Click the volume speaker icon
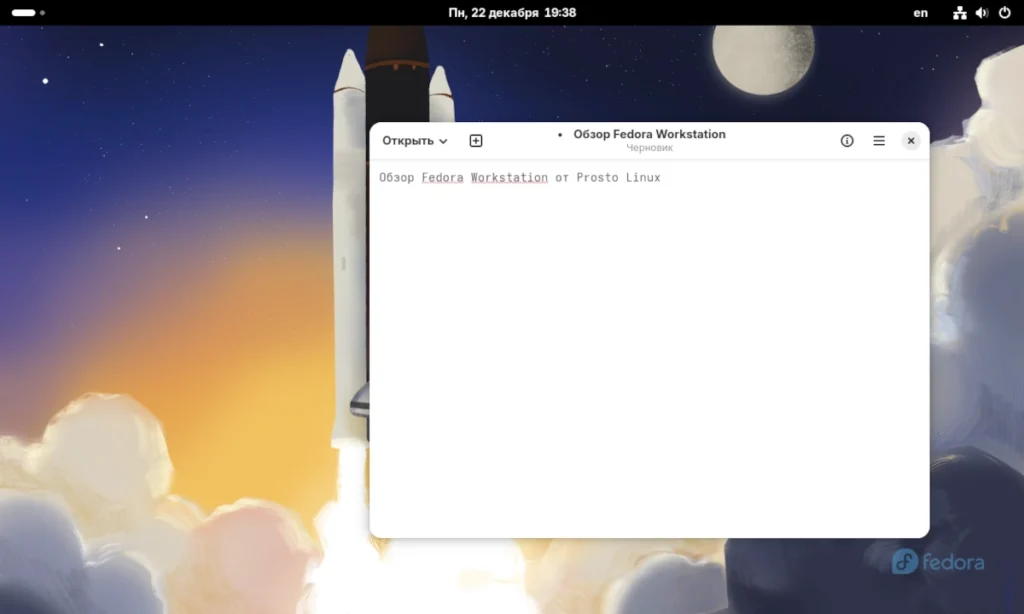The height and width of the screenshot is (614, 1024). tap(982, 12)
